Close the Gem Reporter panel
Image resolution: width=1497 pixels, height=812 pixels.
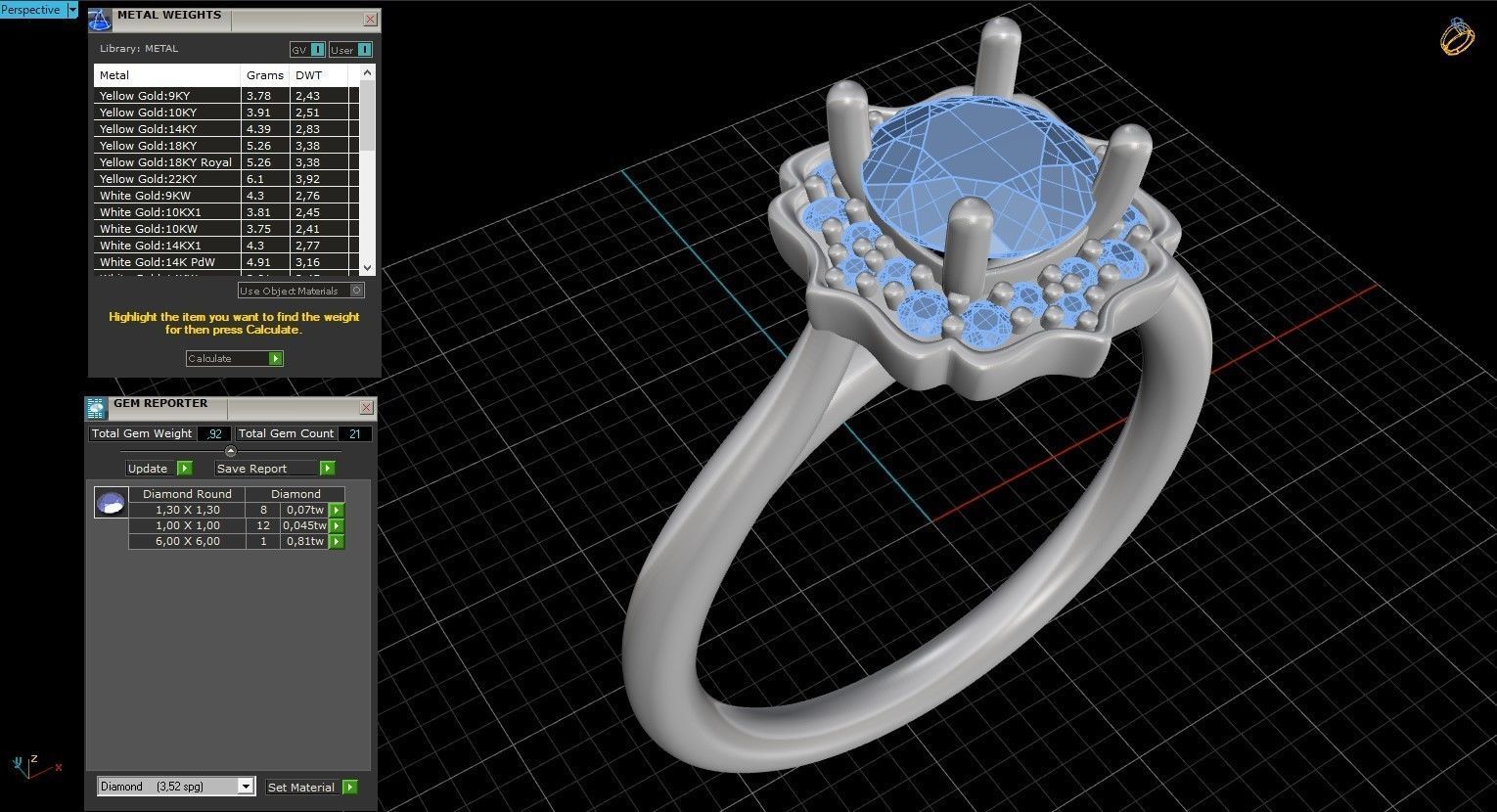tap(367, 408)
